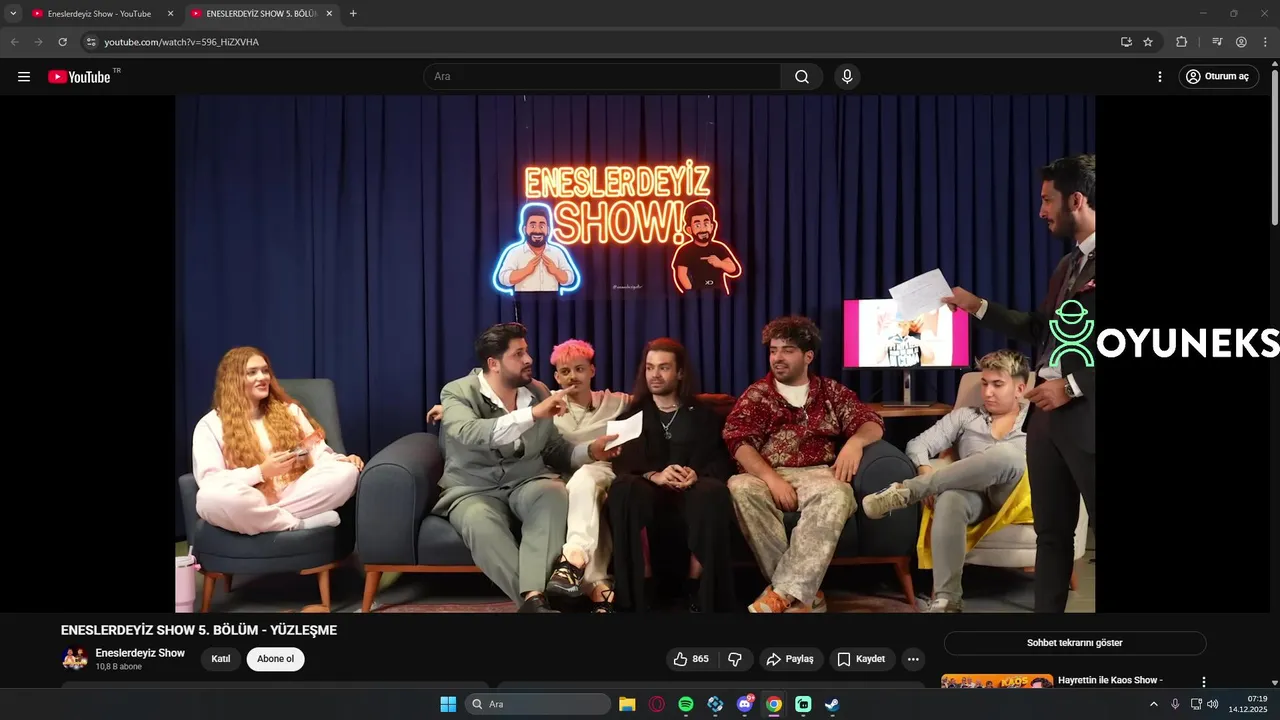Start voice search with the microphone
Viewport: 1280px width, 720px height.
[x=847, y=76]
